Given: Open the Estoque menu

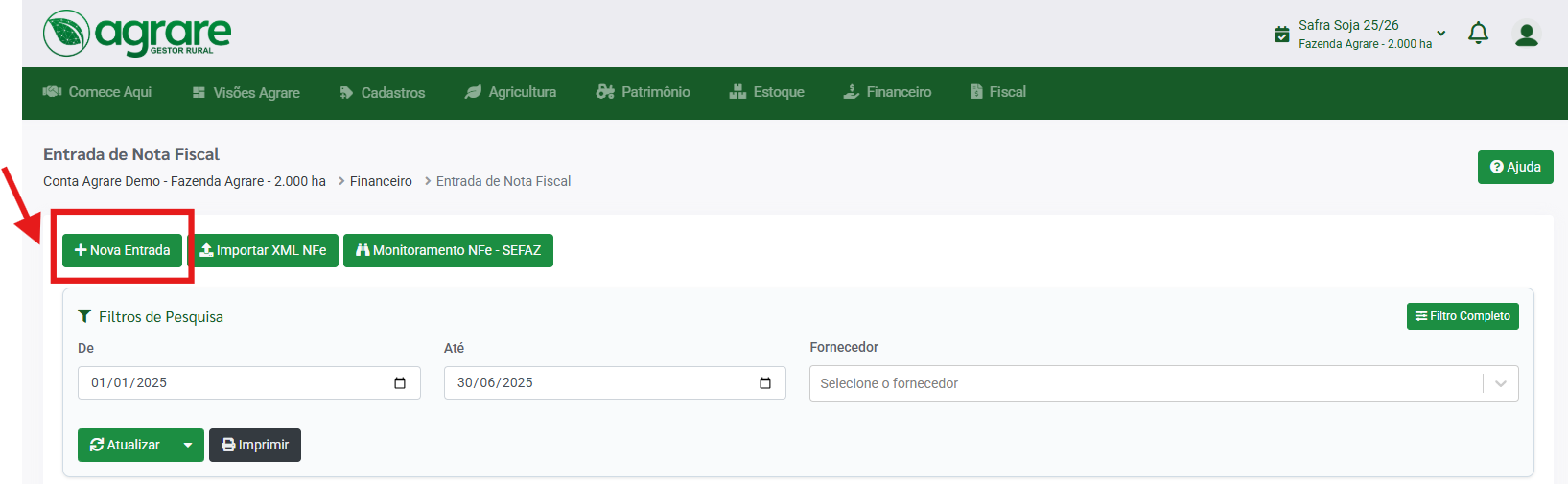Looking at the screenshot, I should point(767,92).
